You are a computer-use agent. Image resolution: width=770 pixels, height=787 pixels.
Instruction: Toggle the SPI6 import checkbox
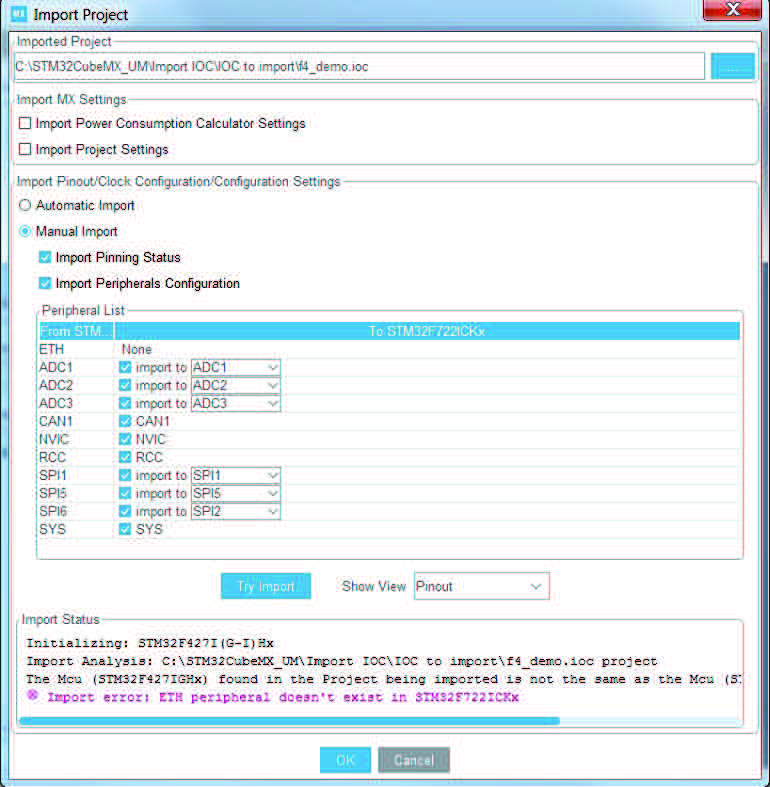pyautogui.click(x=125, y=511)
